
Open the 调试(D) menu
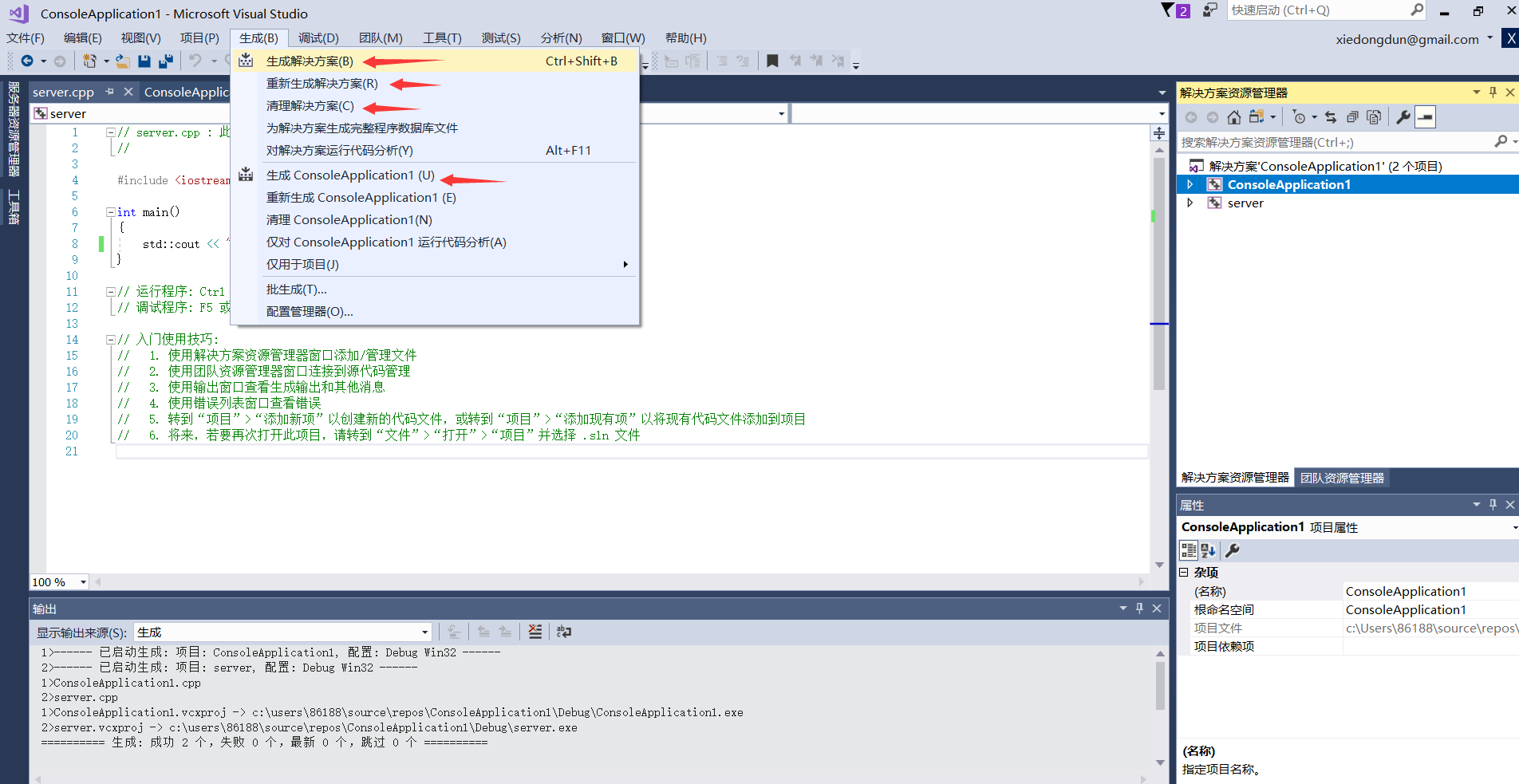point(318,37)
